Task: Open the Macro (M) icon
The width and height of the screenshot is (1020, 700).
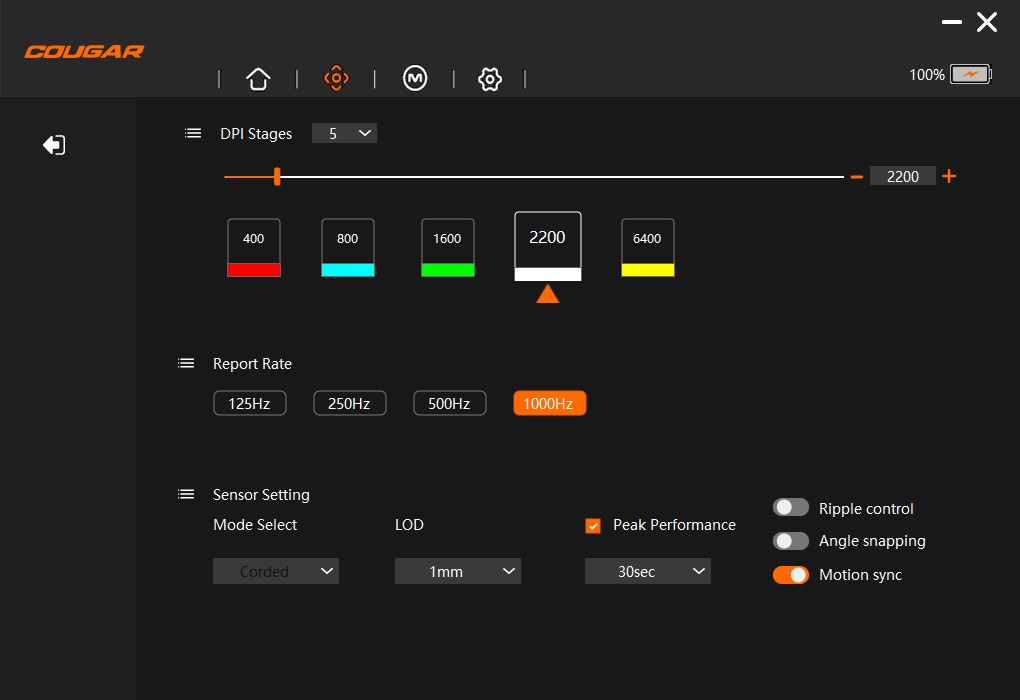Action: [415, 79]
